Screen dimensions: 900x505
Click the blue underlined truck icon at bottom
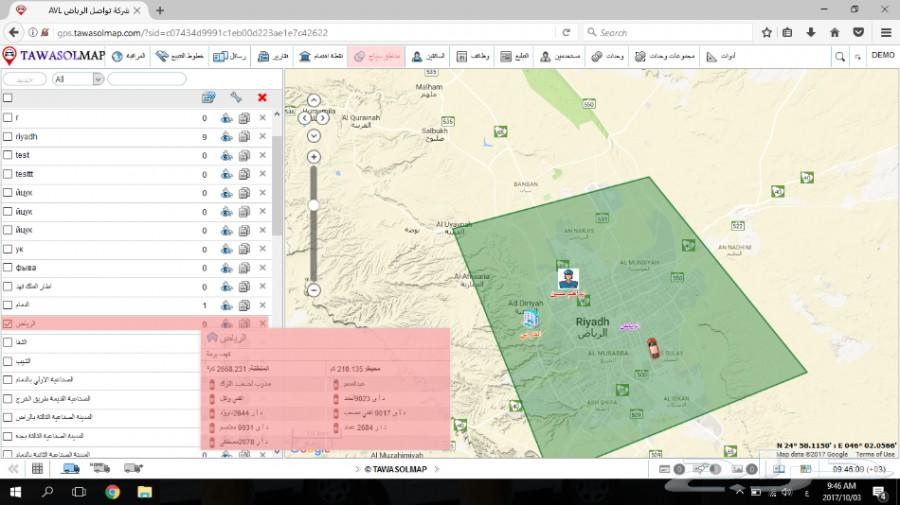[x=71, y=469]
